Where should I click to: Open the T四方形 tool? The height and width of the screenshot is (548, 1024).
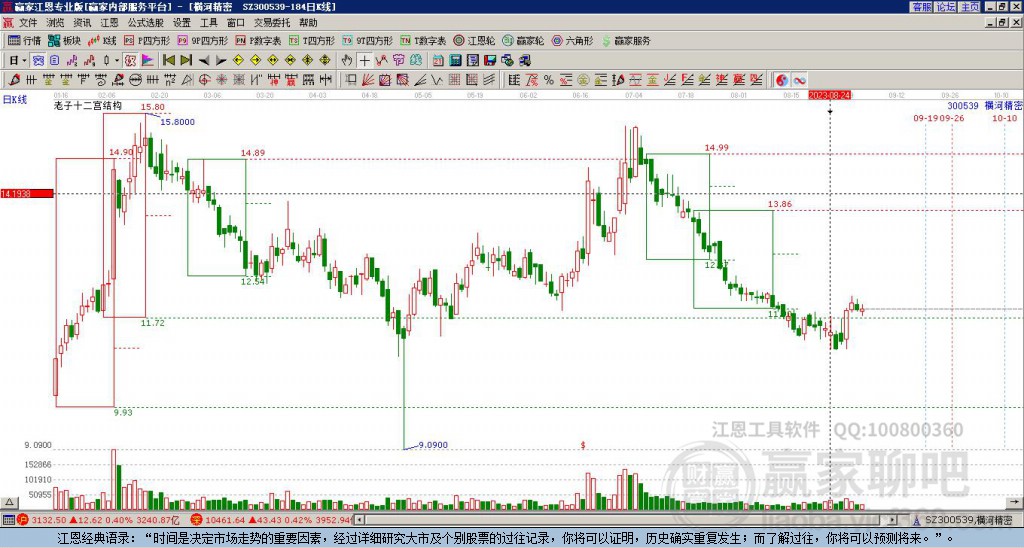pyautogui.click(x=312, y=40)
